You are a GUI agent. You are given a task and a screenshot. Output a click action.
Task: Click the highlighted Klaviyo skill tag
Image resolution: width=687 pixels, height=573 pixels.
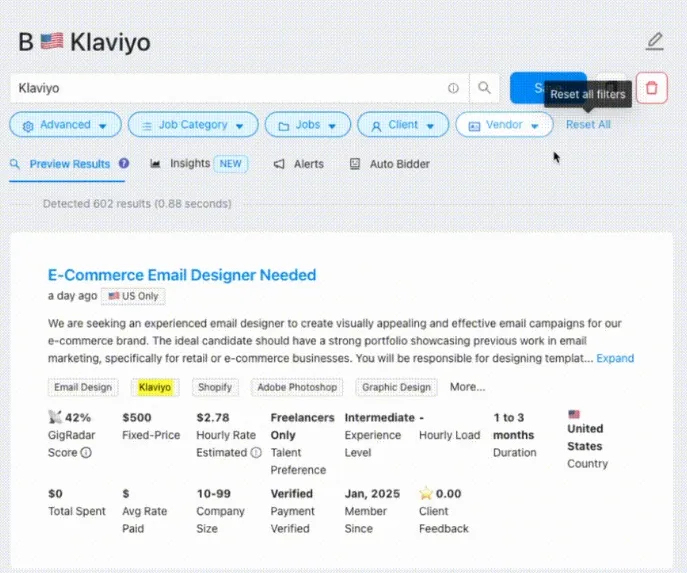pos(155,387)
